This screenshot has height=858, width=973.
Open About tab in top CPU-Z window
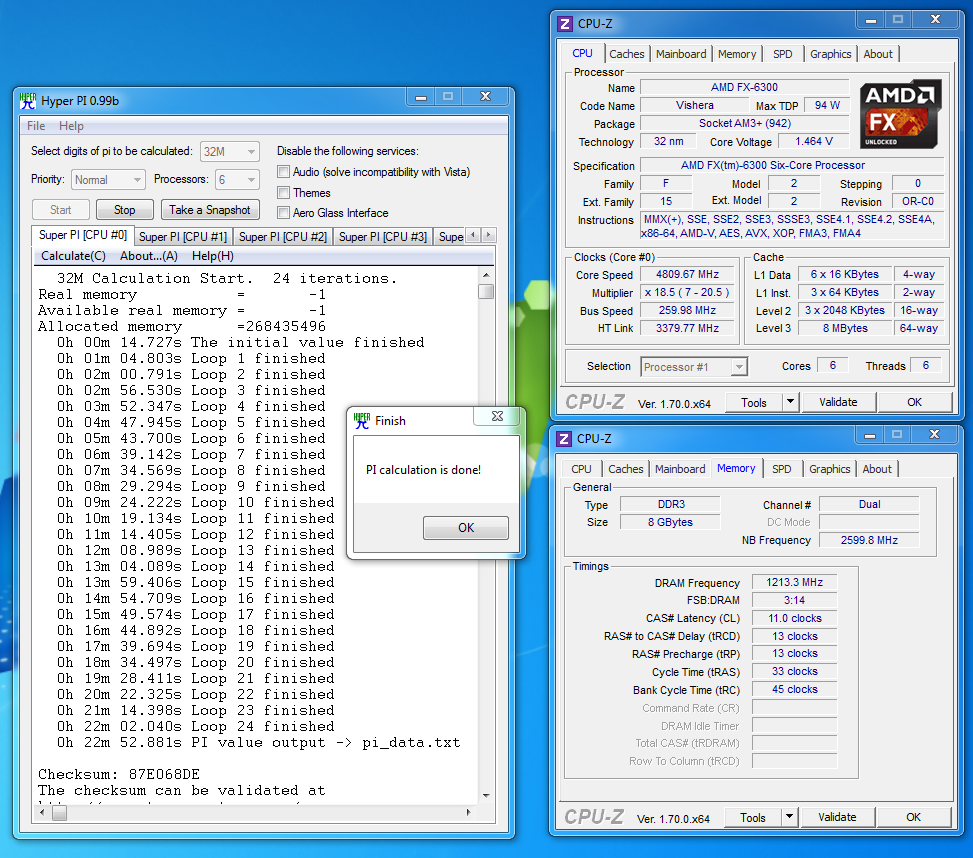click(x=878, y=54)
